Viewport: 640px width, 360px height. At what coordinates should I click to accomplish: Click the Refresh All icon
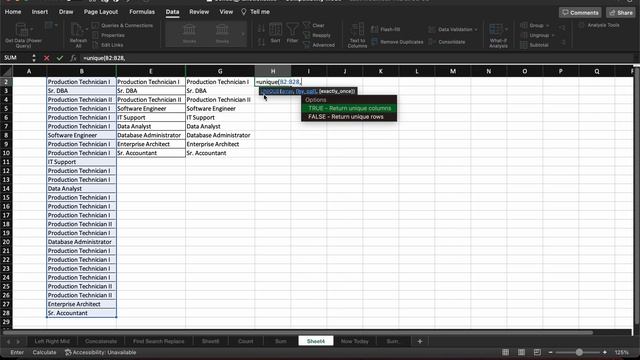(x=78, y=35)
